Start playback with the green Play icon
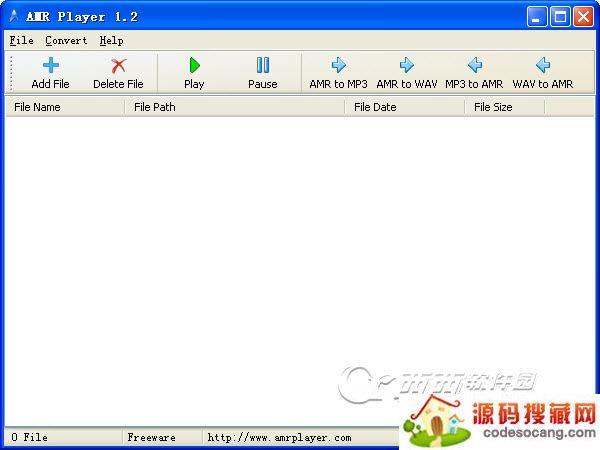Image resolution: width=600 pixels, height=450 pixels. [x=194, y=65]
